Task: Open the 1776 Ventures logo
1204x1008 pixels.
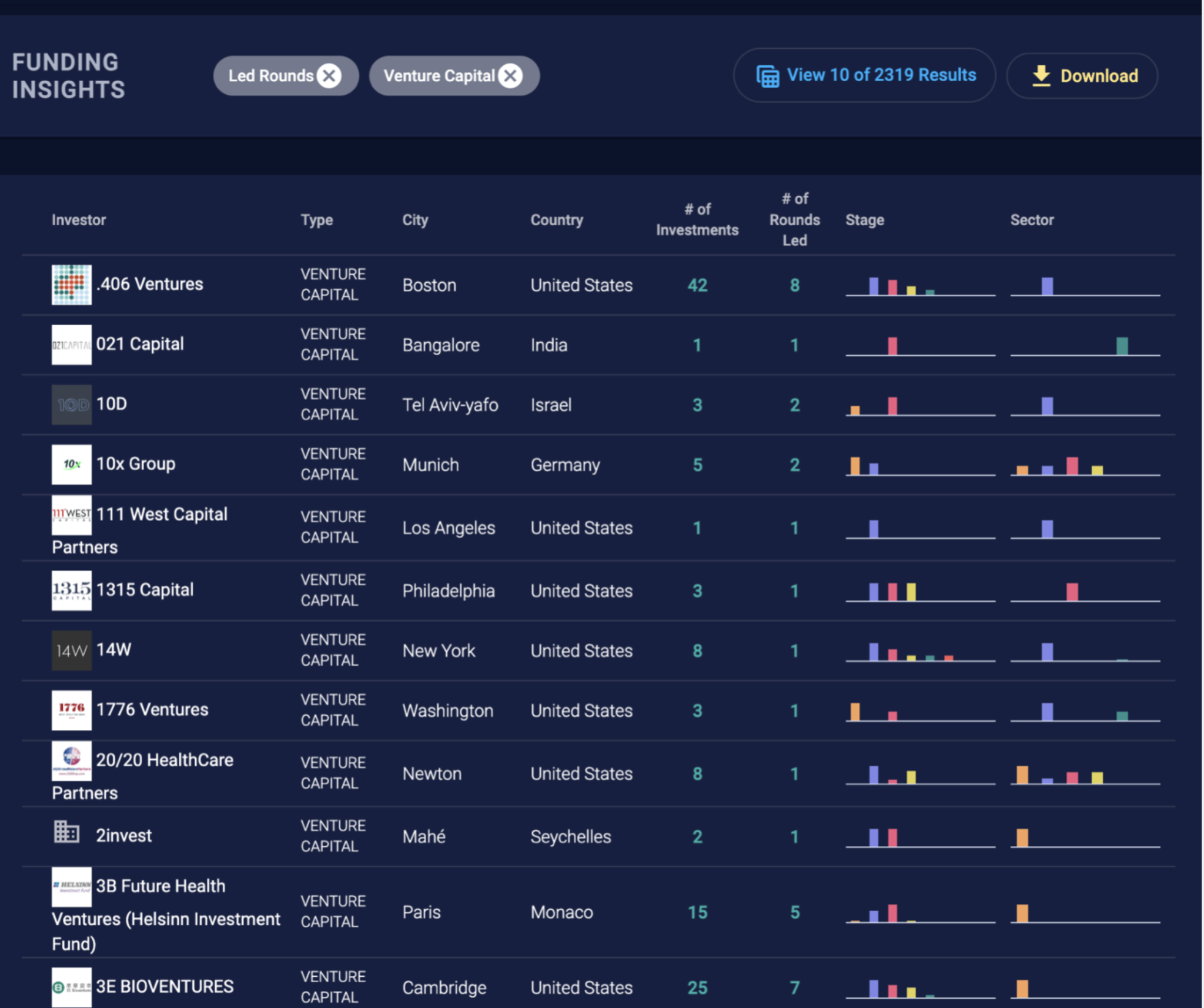Action: point(72,710)
